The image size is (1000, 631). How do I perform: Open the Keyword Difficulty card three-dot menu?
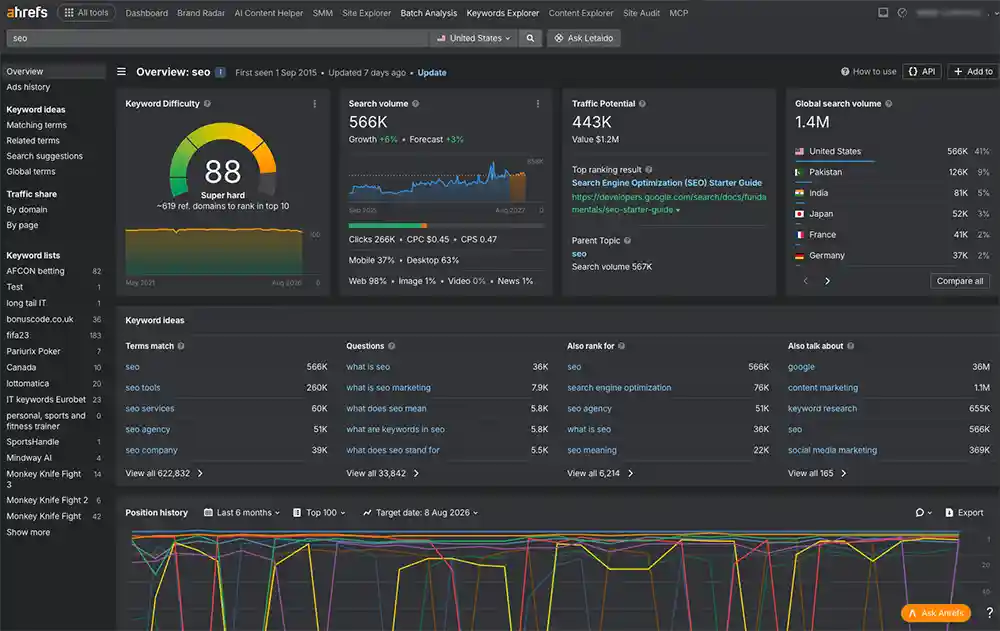[x=314, y=103]
